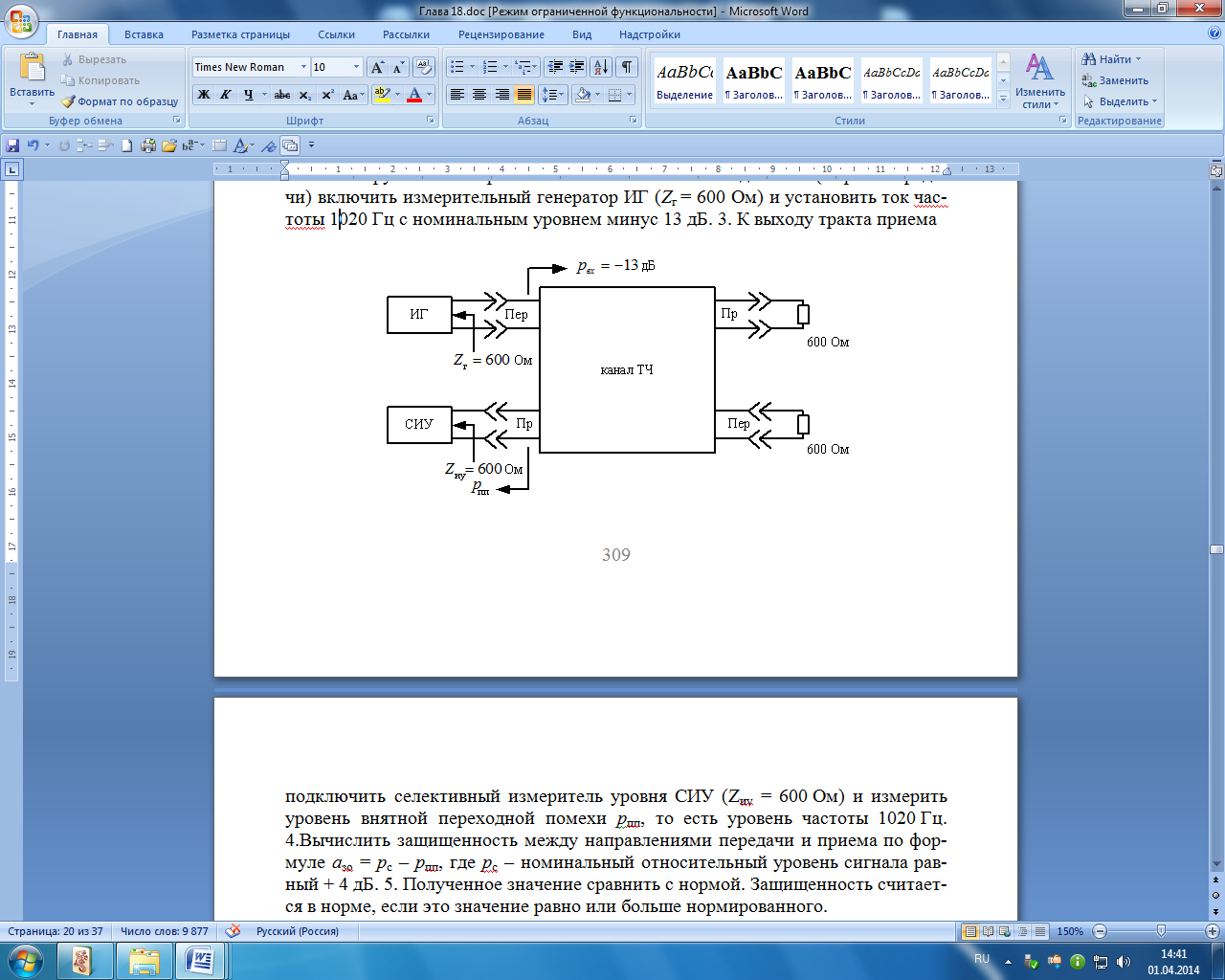Click the Заменить (Replace) button
The image size is (1225, 980).
point(1115,80)
